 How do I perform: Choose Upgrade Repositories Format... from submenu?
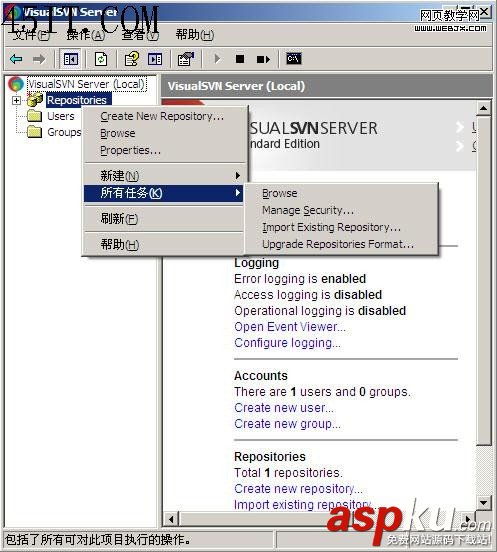click(341, 244)
